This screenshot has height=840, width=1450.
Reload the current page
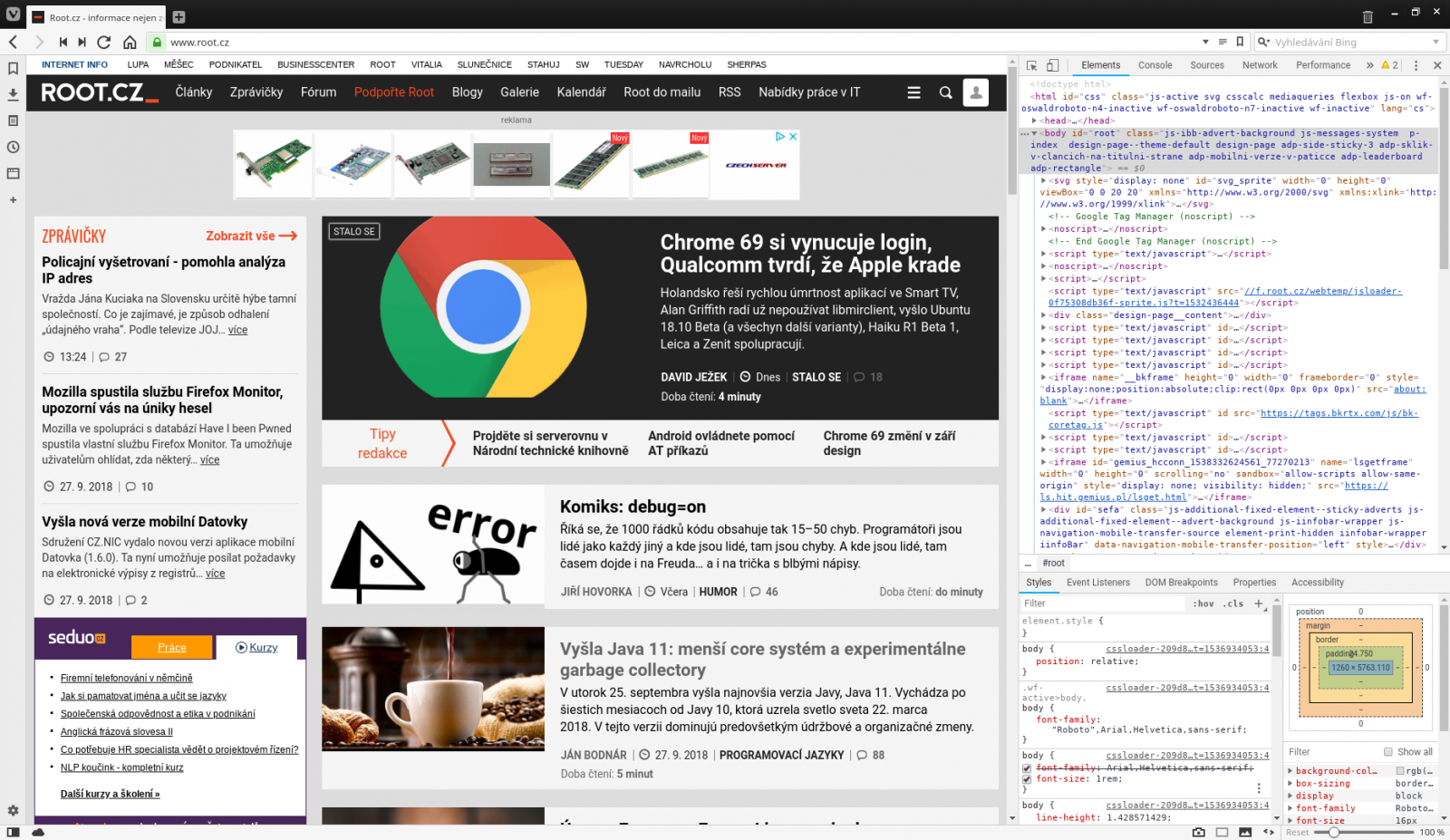(x=104, y=42)
